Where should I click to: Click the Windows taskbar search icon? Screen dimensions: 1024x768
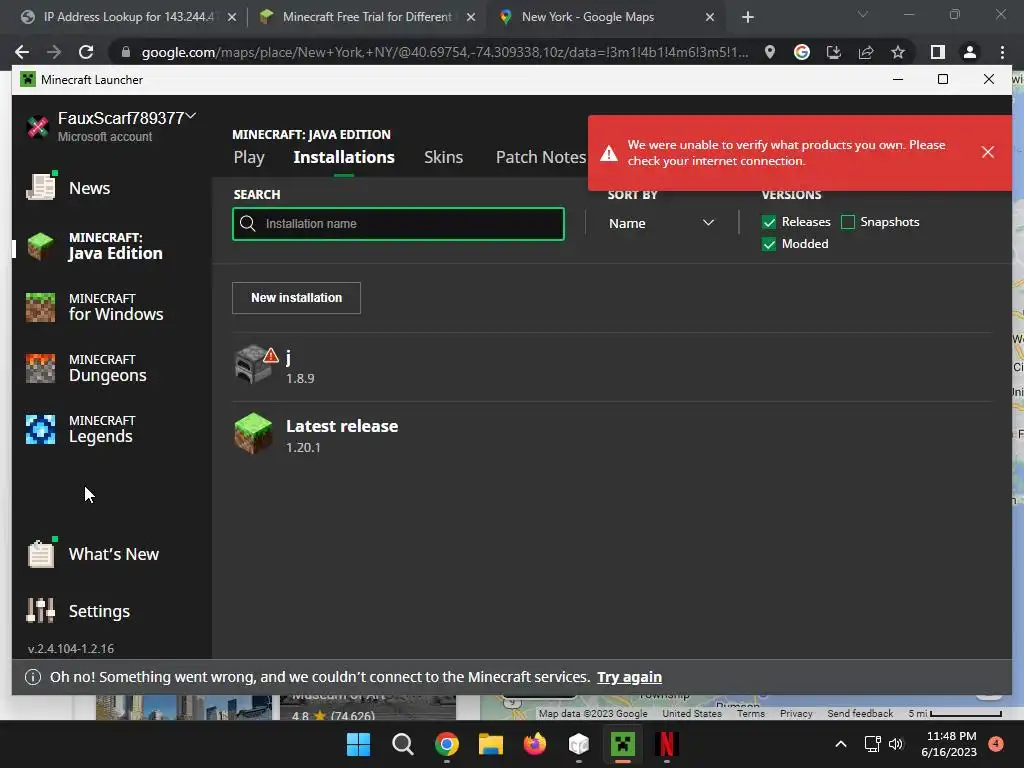[x=402, y=744]
